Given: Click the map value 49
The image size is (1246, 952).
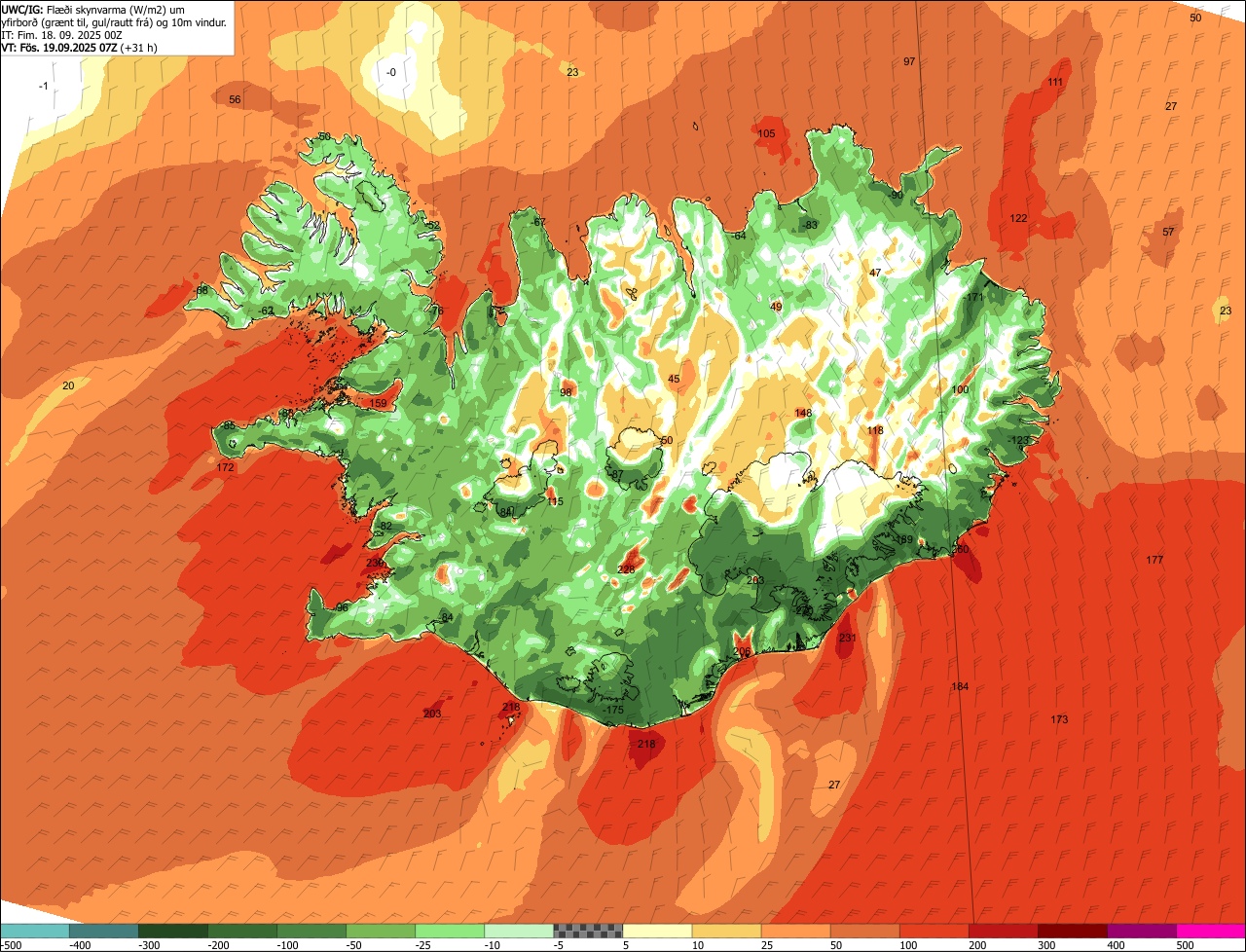Looking at the screenshot, I should 776,307.
